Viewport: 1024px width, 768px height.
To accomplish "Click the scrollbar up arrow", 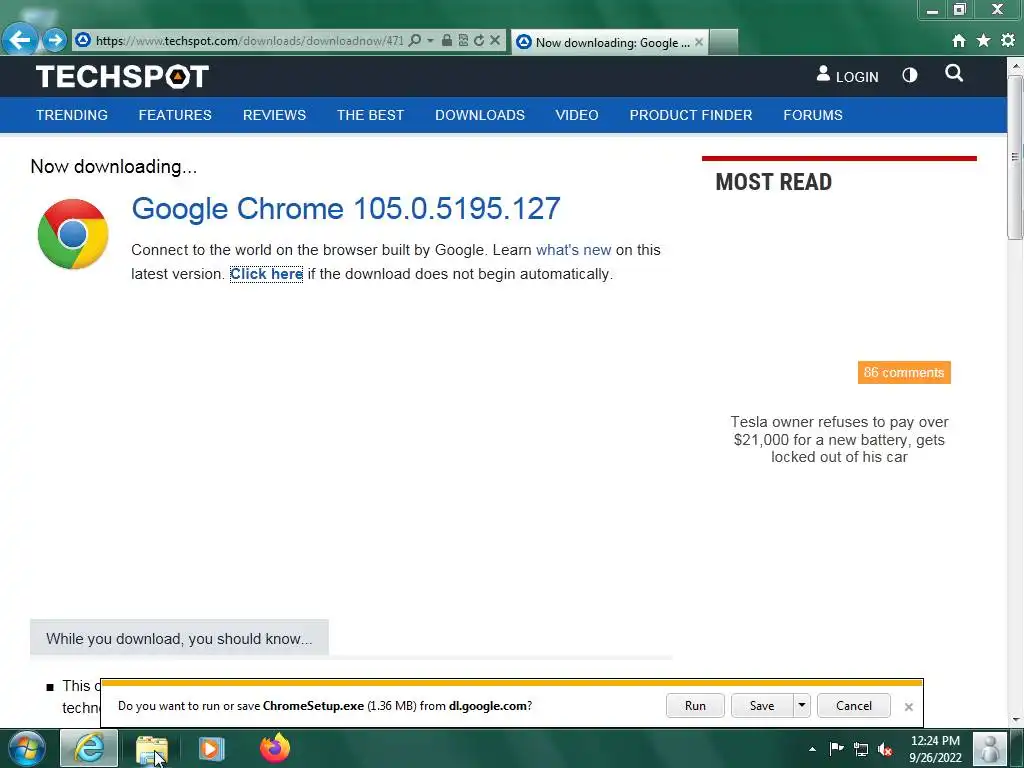I will point(1016,65).
